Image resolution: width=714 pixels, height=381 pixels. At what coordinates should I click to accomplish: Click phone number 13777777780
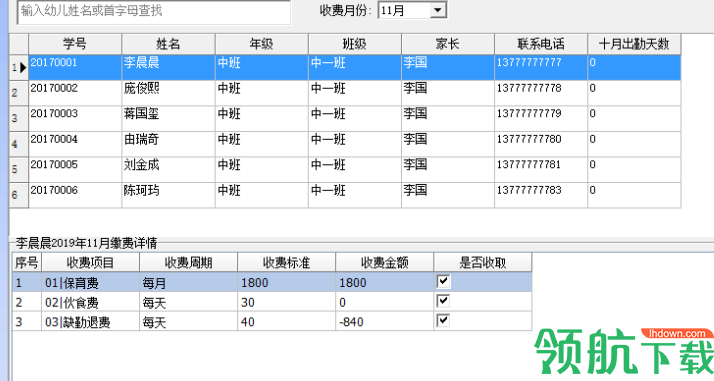click(541, 144)
